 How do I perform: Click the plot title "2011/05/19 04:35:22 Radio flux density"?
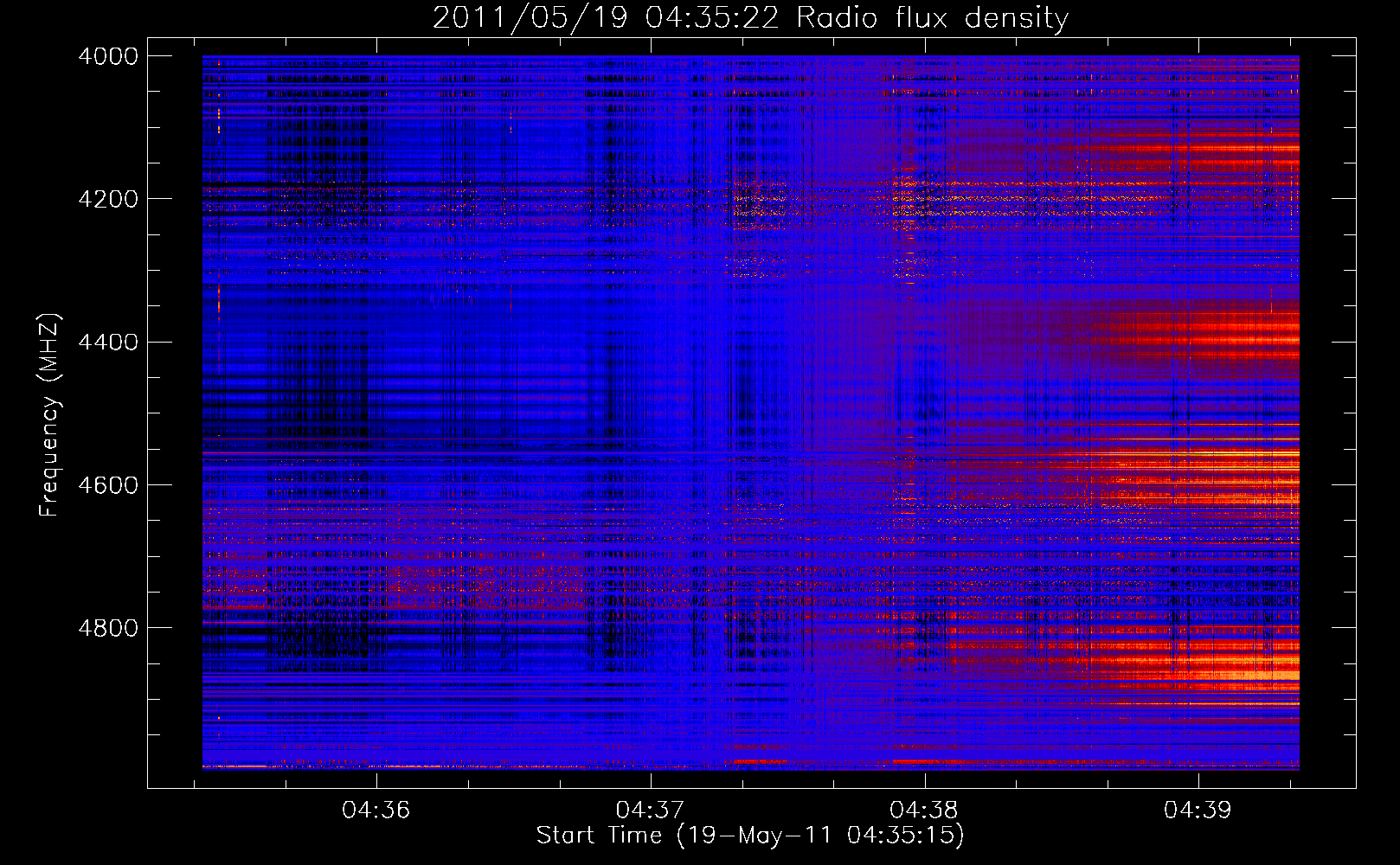pyautogui.click(x=750, y=17)
